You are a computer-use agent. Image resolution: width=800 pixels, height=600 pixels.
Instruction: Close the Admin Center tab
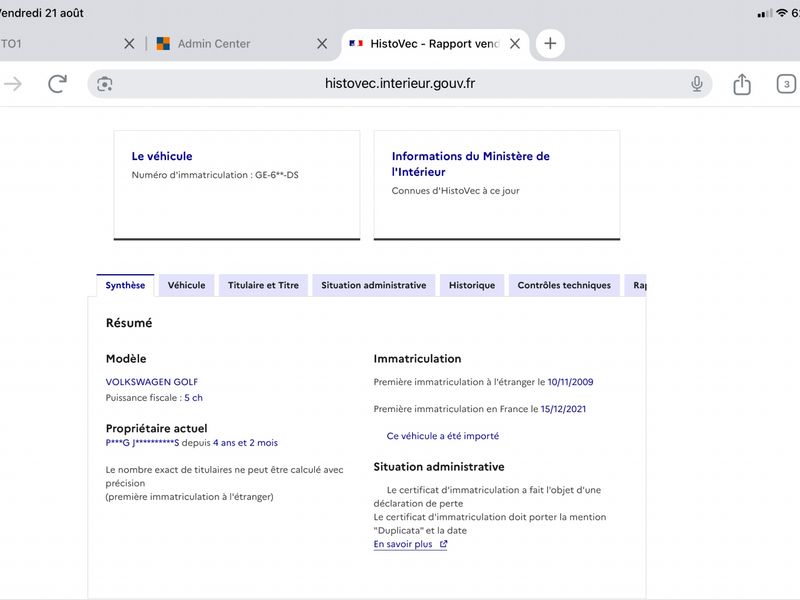tap(322, 44)
